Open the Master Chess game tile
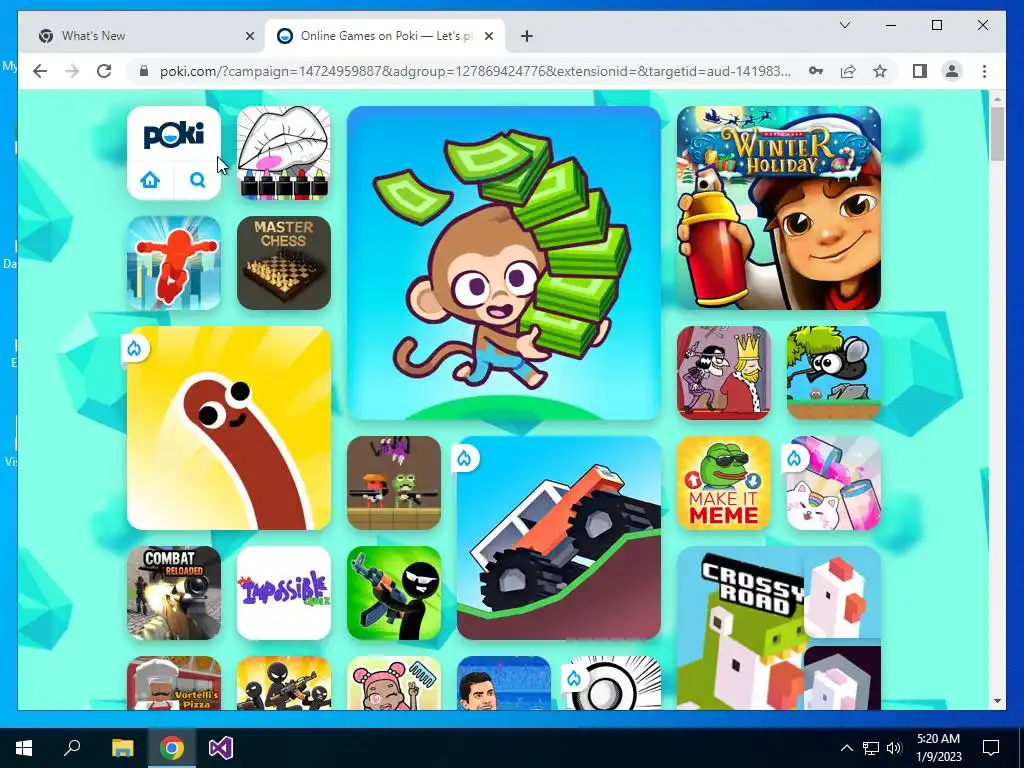 coord(283,263)
